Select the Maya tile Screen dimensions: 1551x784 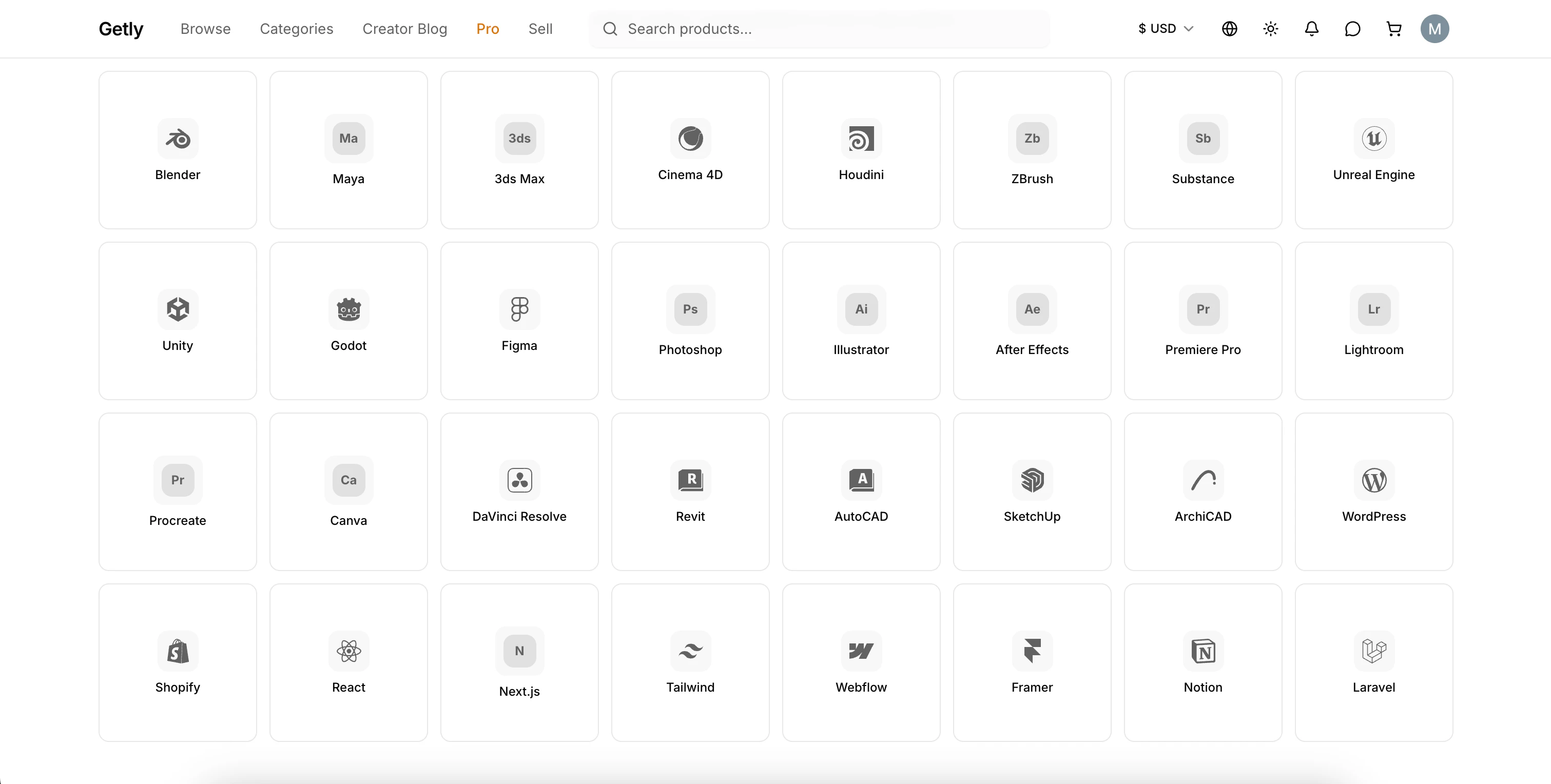(x=348, y=150)
